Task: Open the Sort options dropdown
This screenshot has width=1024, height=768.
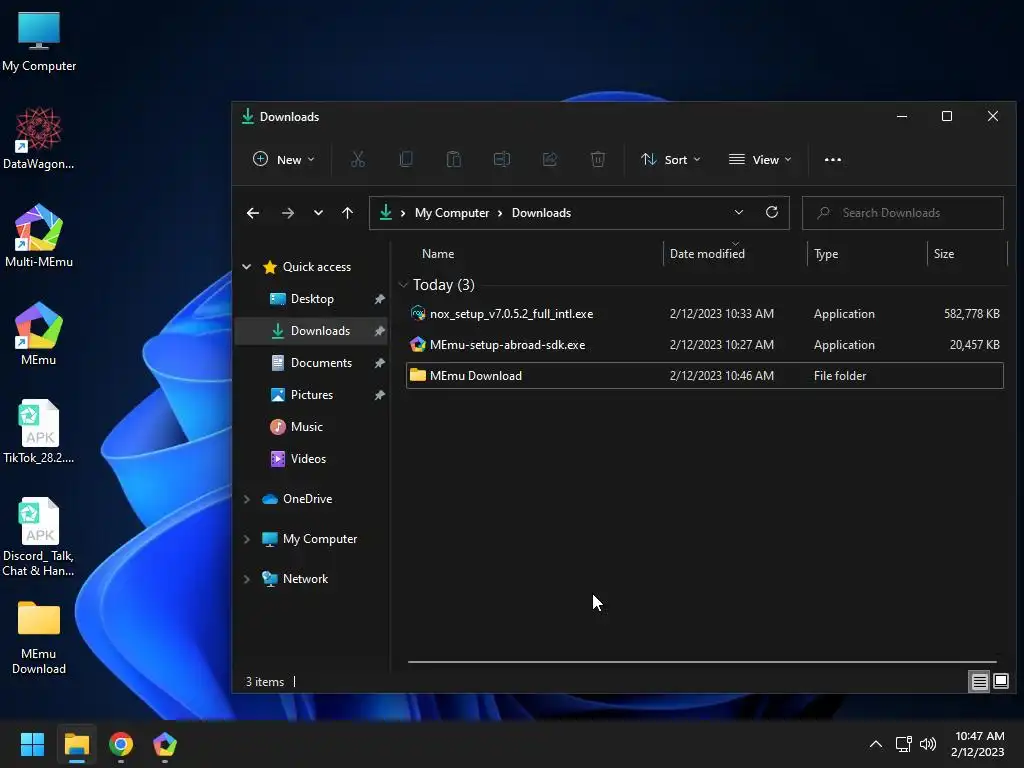Action: click(671, 159)
